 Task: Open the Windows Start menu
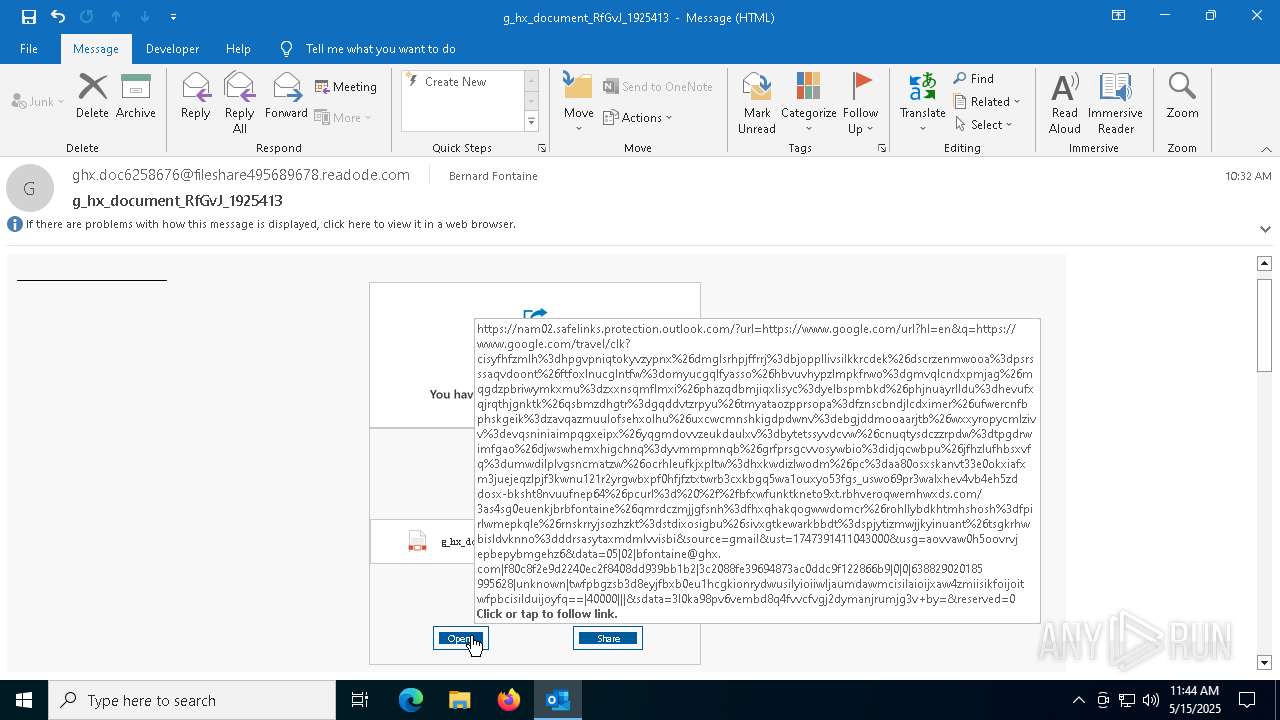24,700
